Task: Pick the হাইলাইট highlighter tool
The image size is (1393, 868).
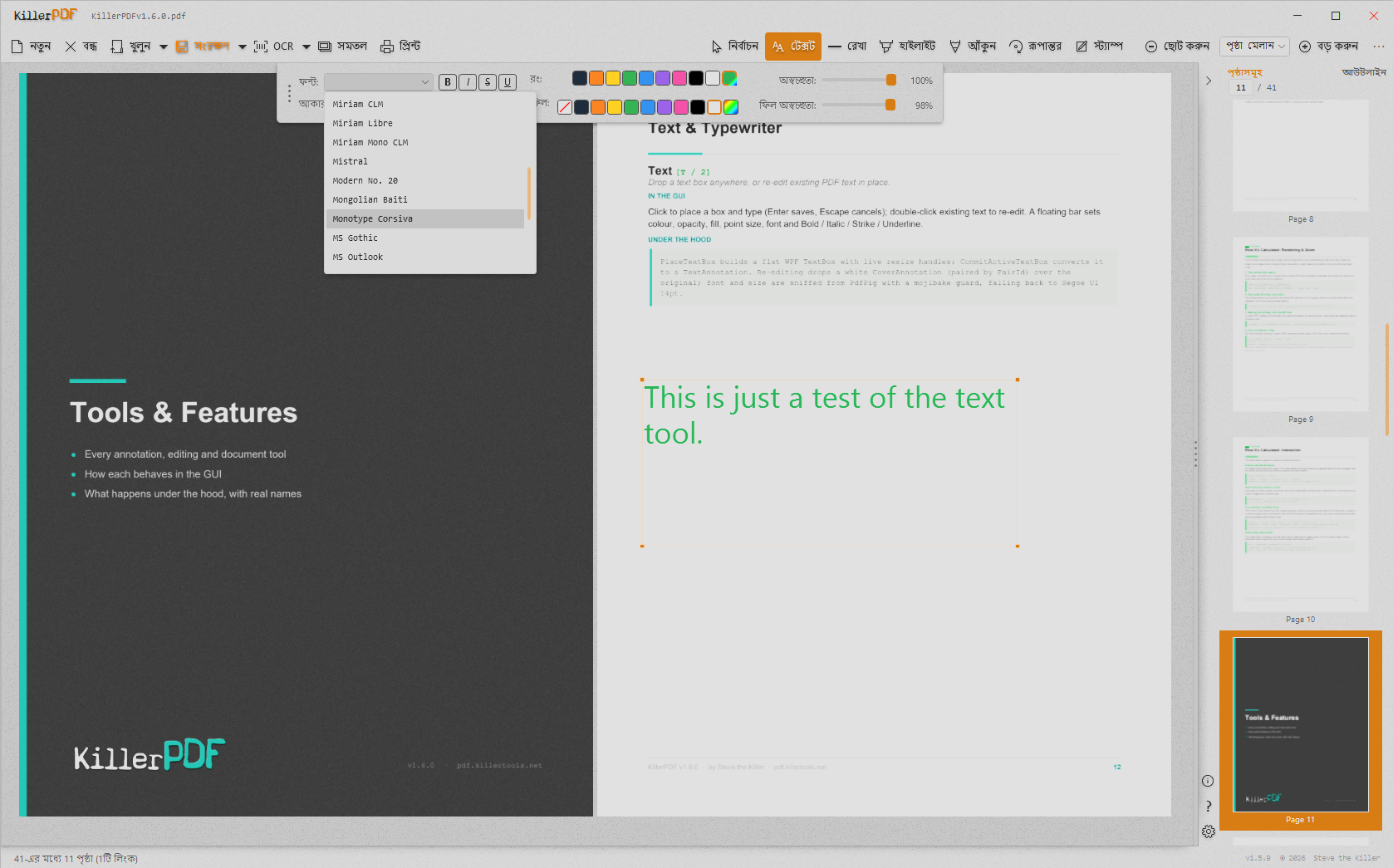Action: (x=908, y=47)
